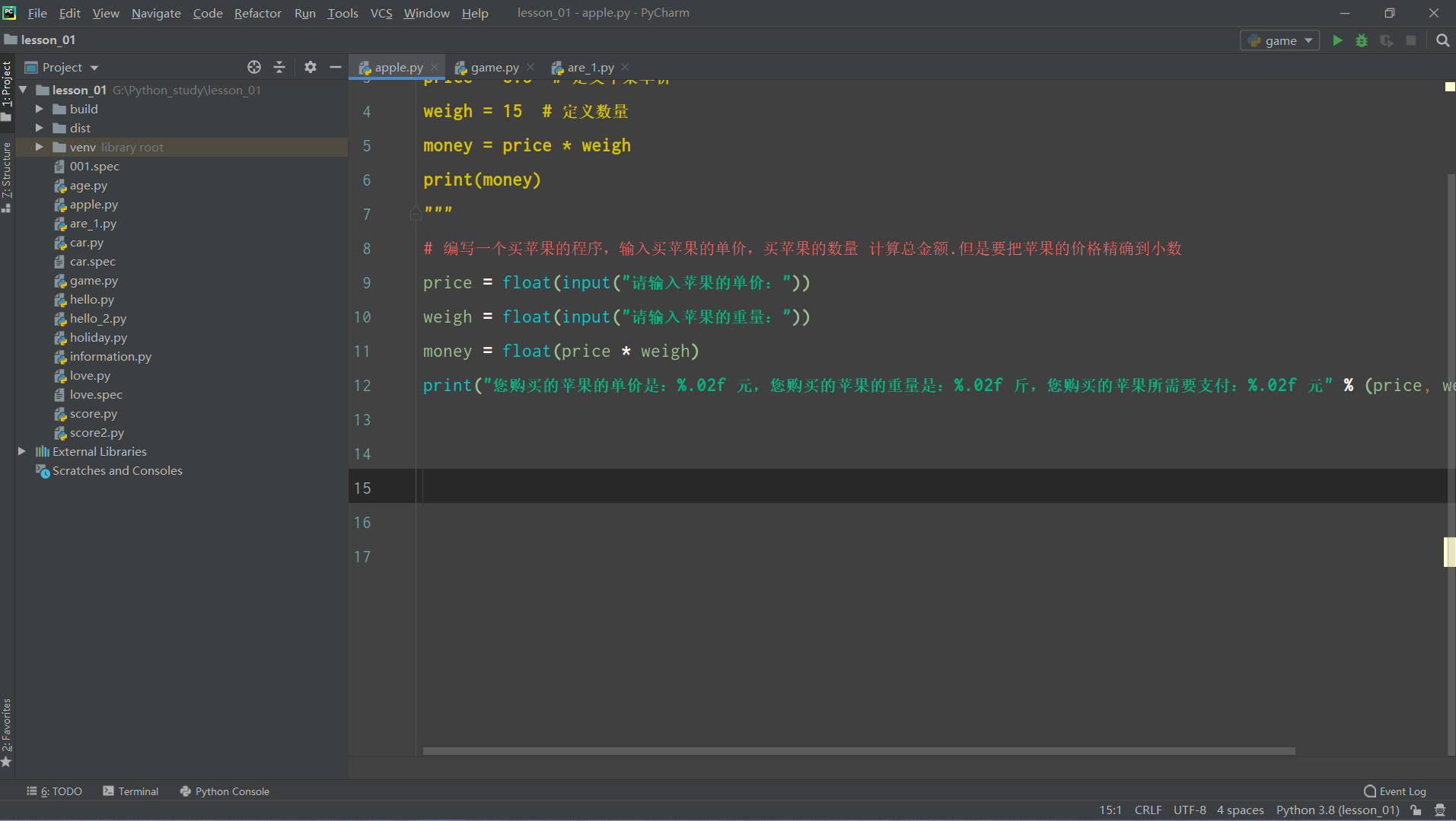Toggle the Favorites side tab
The image size is (1456, 821).
pyautogui.click(x=7, y=733)
